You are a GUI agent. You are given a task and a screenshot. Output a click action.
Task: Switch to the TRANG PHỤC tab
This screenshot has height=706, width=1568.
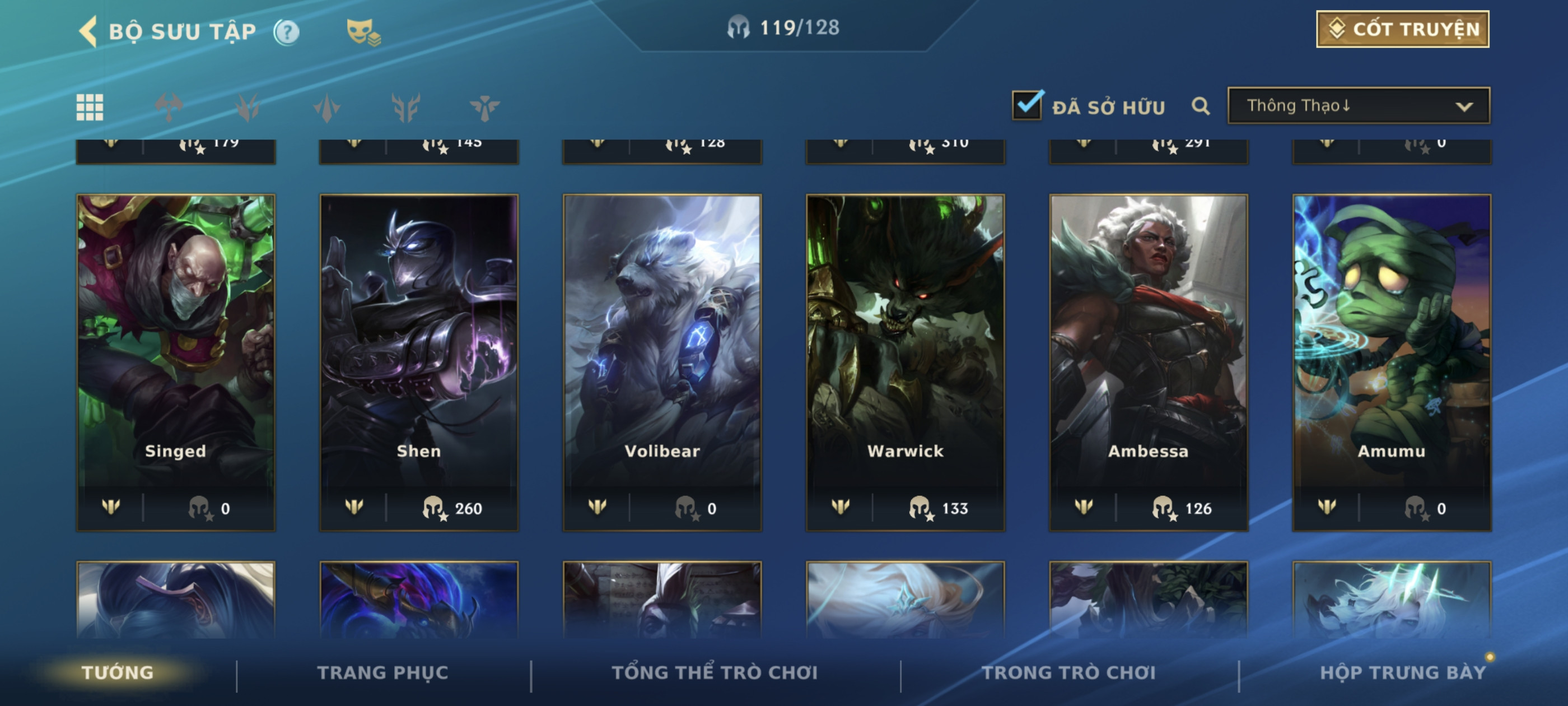tap(382, 672)
